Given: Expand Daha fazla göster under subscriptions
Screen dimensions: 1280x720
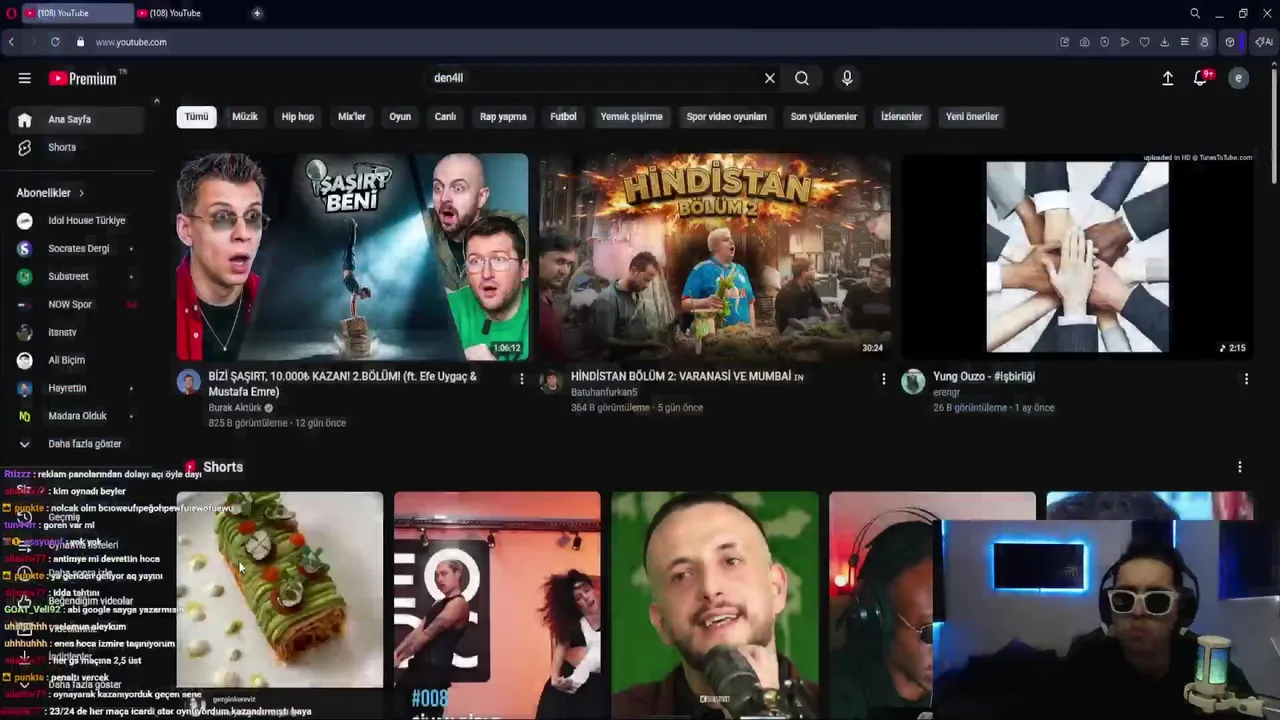Looking at the screenshot, I should (78, 444).
